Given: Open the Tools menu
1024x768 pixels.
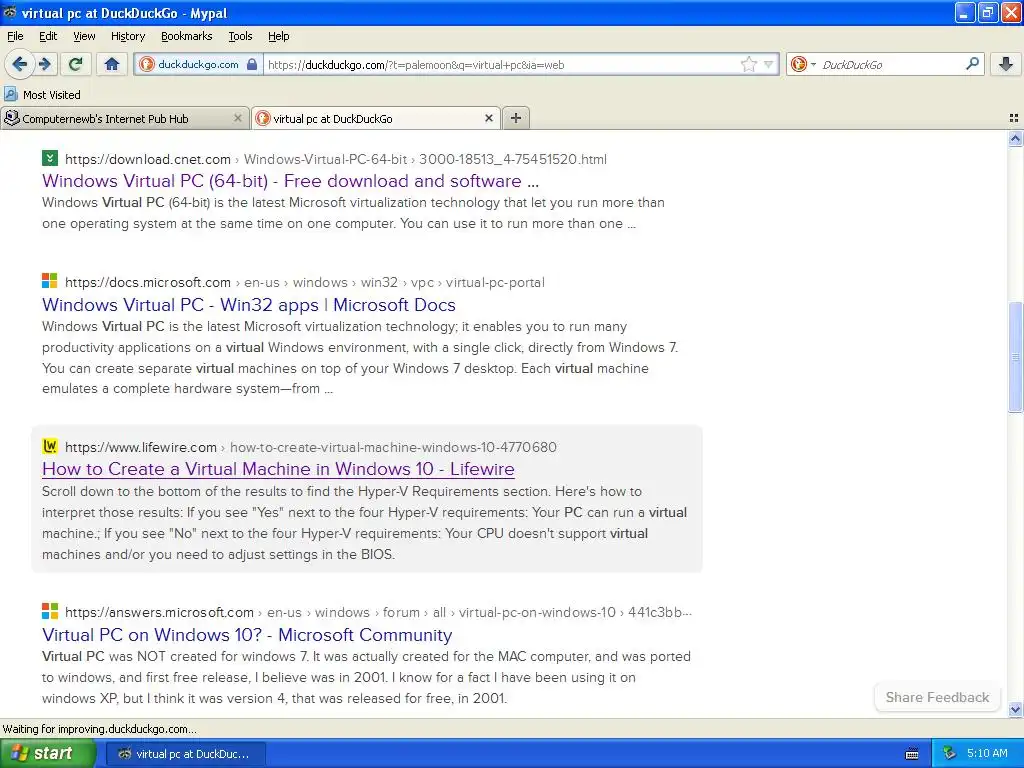Looking at the screenshot, I should (240, 36).
